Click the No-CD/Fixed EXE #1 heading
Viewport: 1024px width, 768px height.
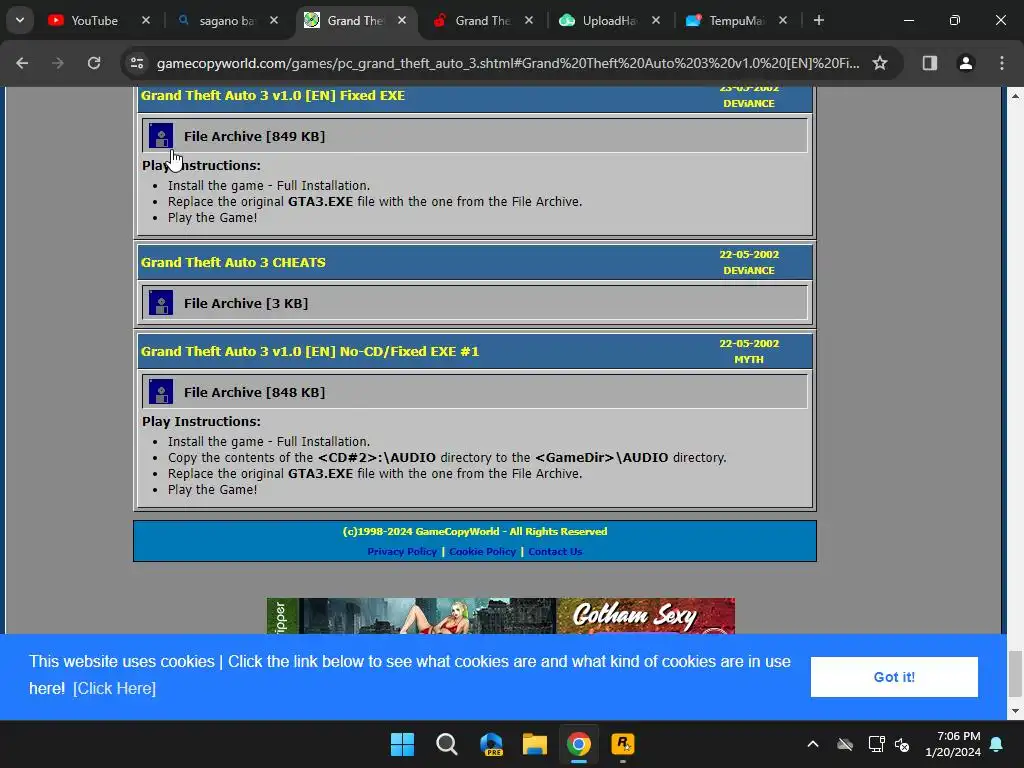tap(310, 351)
